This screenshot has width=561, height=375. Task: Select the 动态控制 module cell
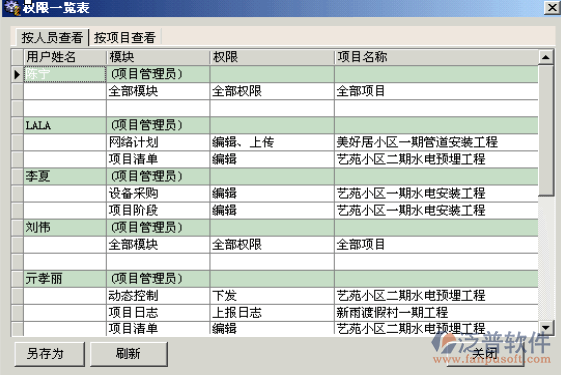tap(158, 296)
